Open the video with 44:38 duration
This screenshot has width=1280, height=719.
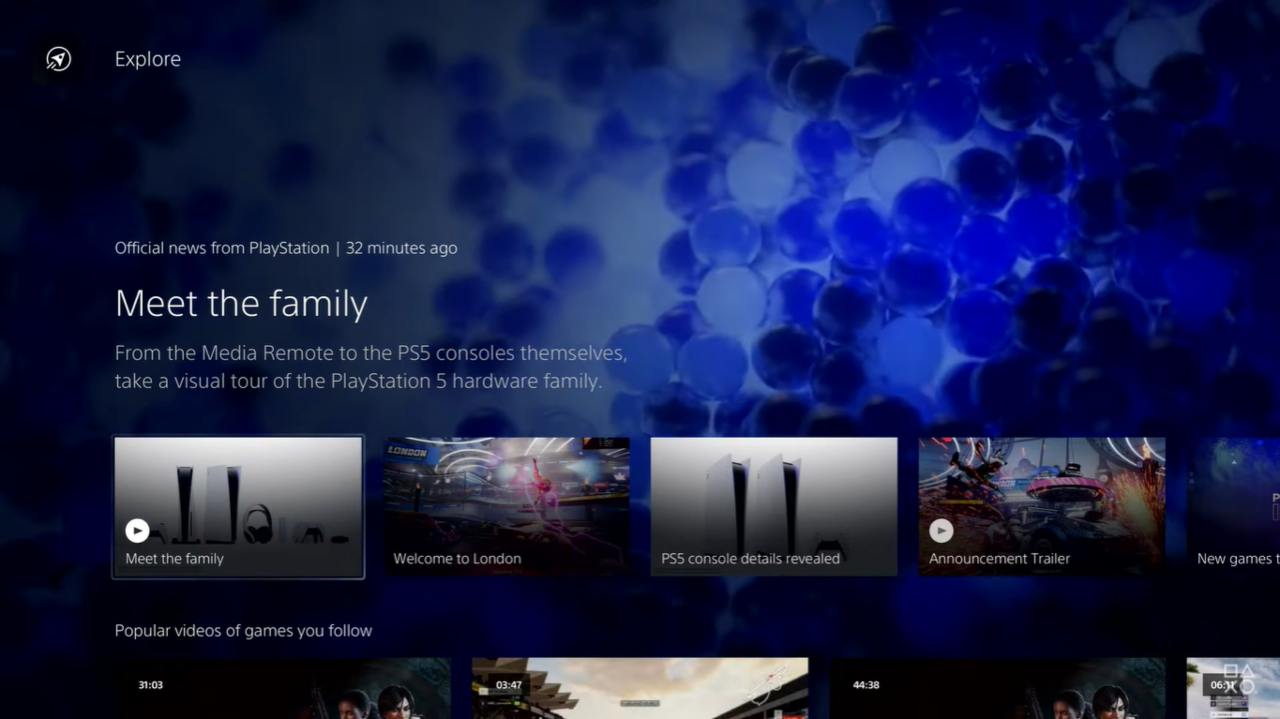tap(997, 688)
